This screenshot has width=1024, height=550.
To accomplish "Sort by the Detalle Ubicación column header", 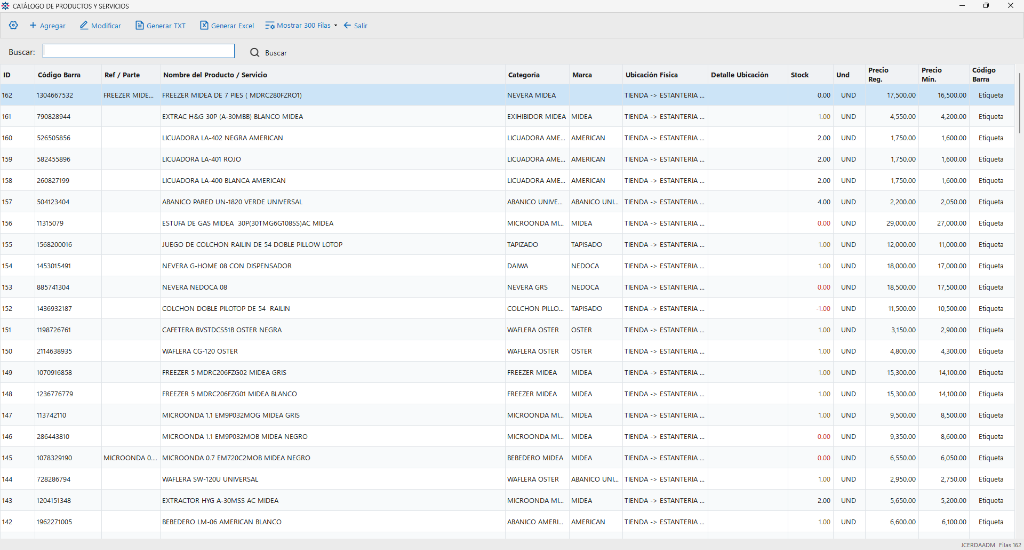I will coord(739,74).
